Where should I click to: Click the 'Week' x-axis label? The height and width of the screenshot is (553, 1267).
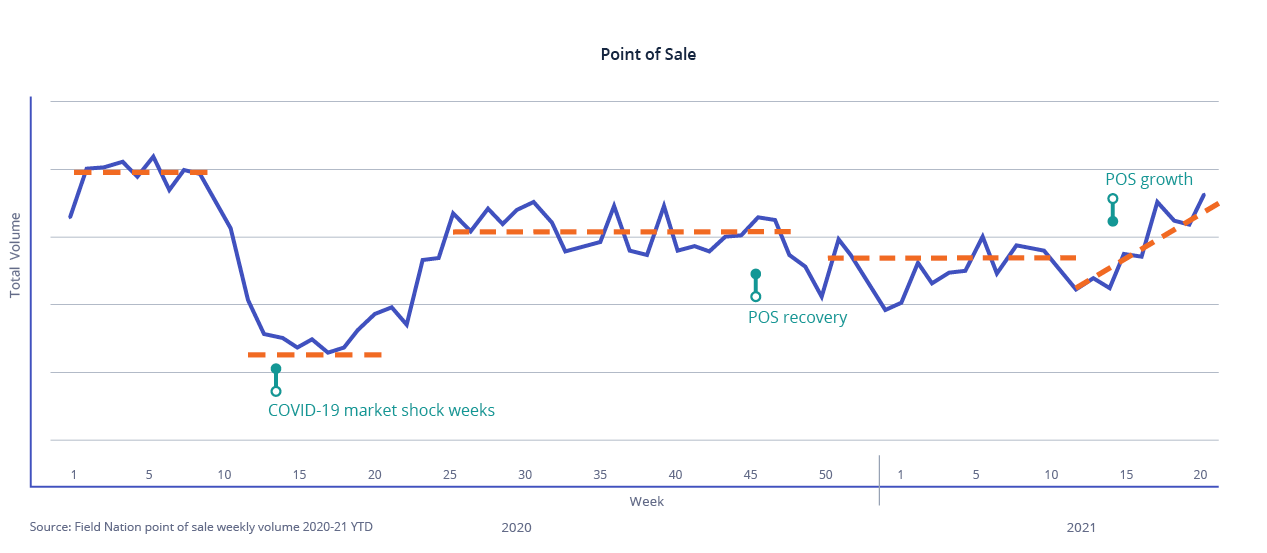pyautogui.click(x=646, y=500)
